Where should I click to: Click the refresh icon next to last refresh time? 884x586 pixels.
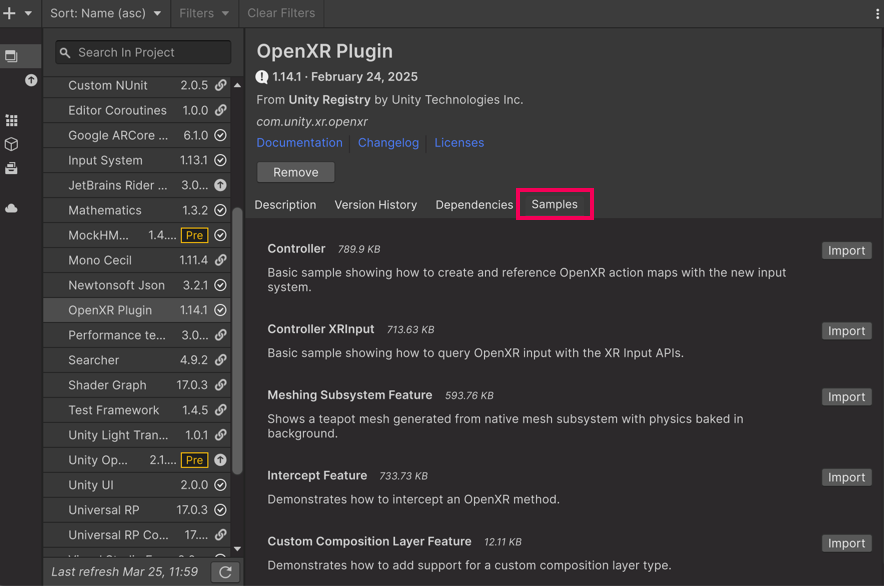pyautogui.click(x=226, y=572)
